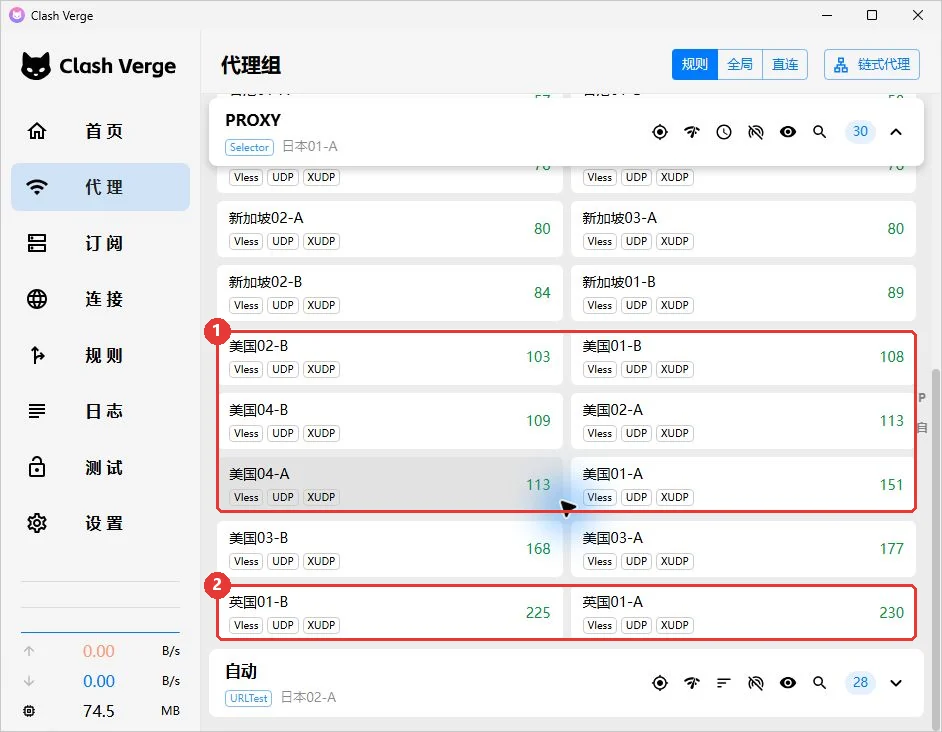This screenshot has height=732, width=942.
Task: Open the 首页 home page
Action: pyautogui.click(x=100, y=131)
